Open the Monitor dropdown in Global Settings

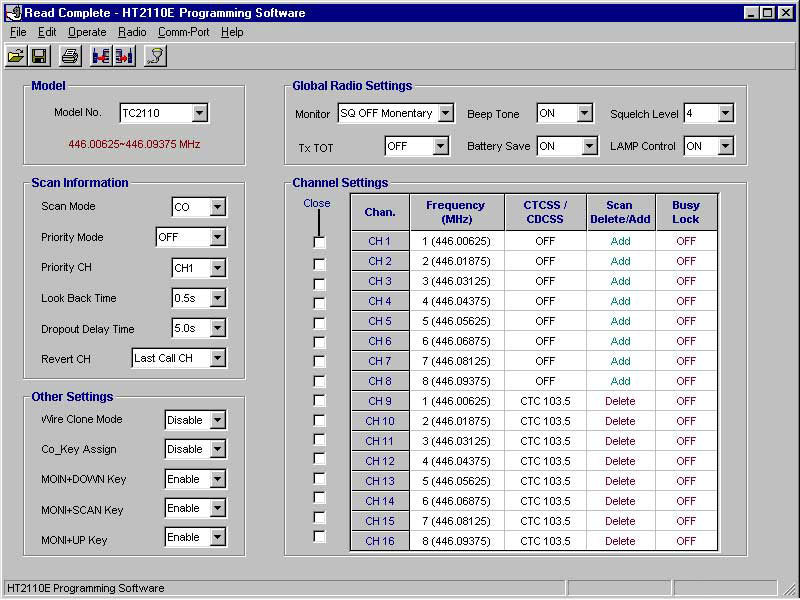click(445, 114)
